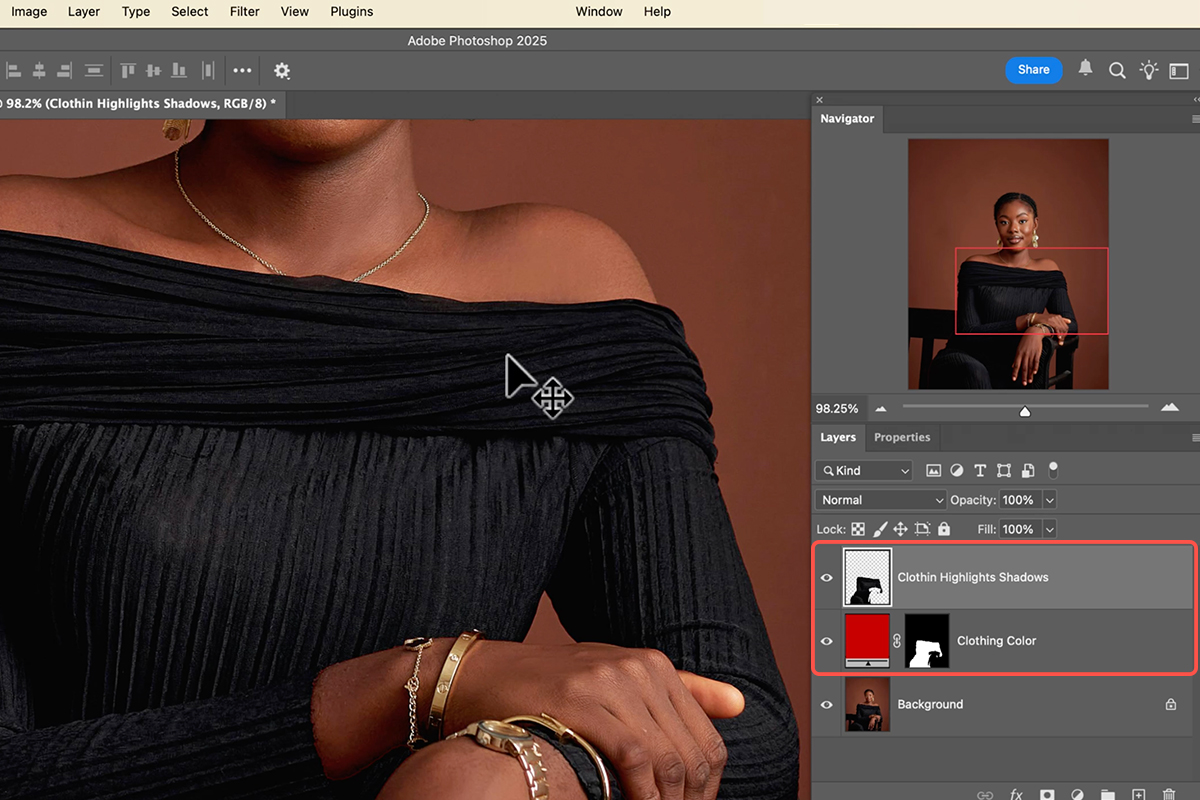1200x800 pixels.
Task: Create new fill or adjustment layer
Action: coord(1077,795)
